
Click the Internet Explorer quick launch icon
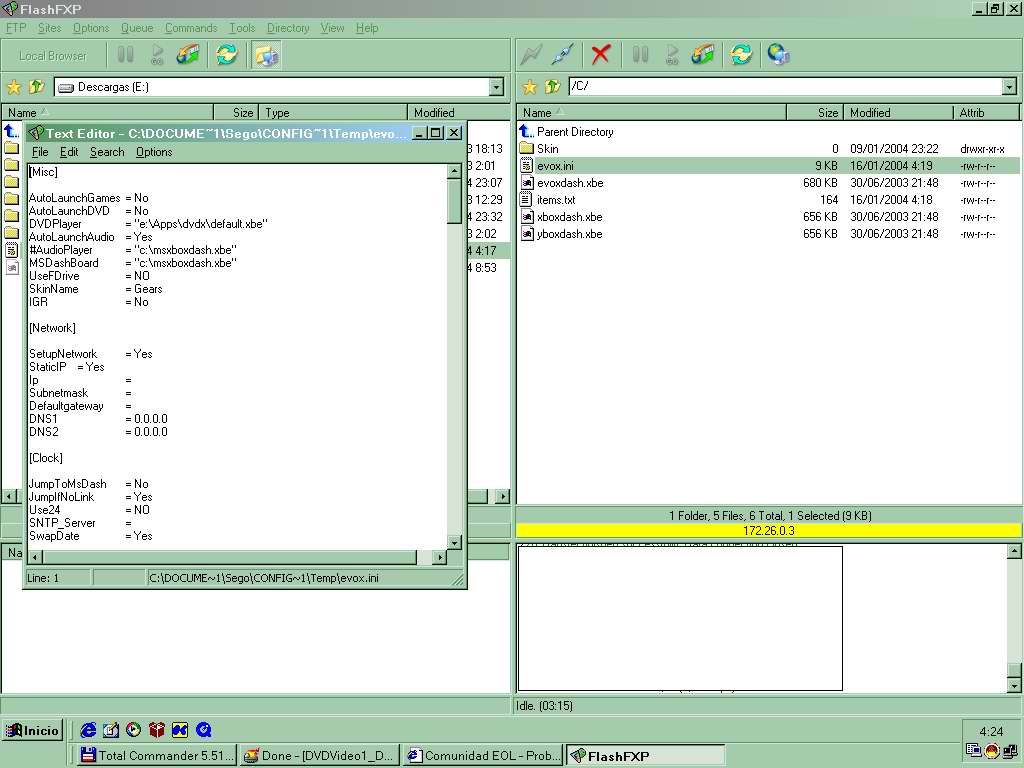[x=88, y=730]
